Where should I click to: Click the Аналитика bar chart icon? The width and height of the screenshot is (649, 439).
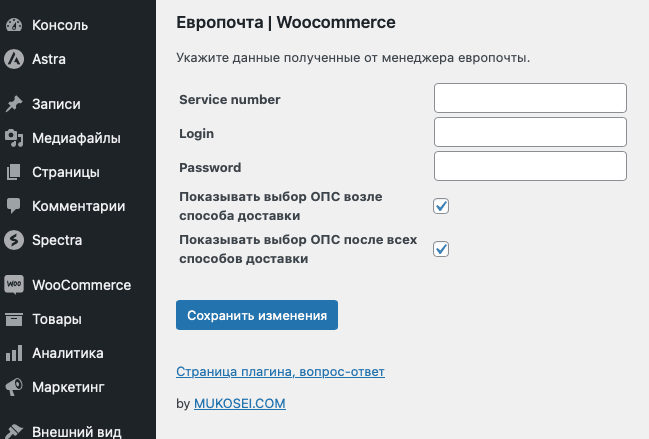(14, 353)
